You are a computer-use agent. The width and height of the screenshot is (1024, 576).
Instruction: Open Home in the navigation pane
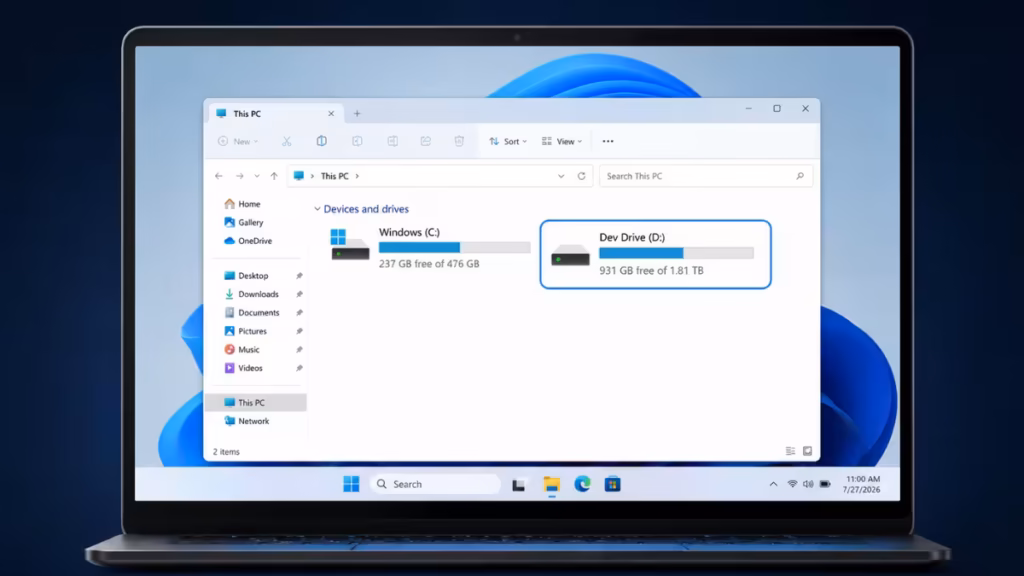tap(242, 204)
